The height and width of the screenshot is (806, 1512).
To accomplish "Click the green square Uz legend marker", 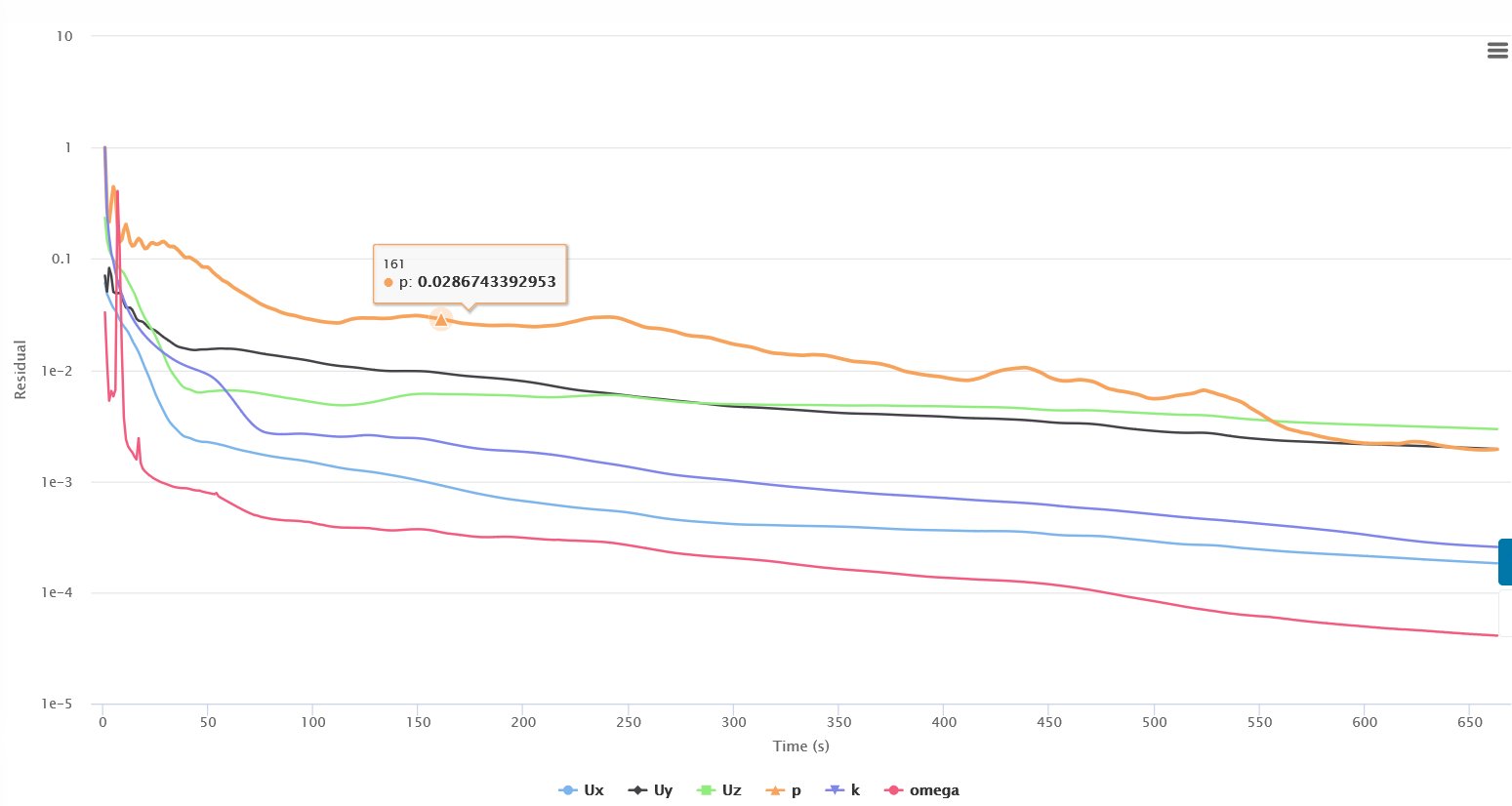I will (x=707, y=790).
